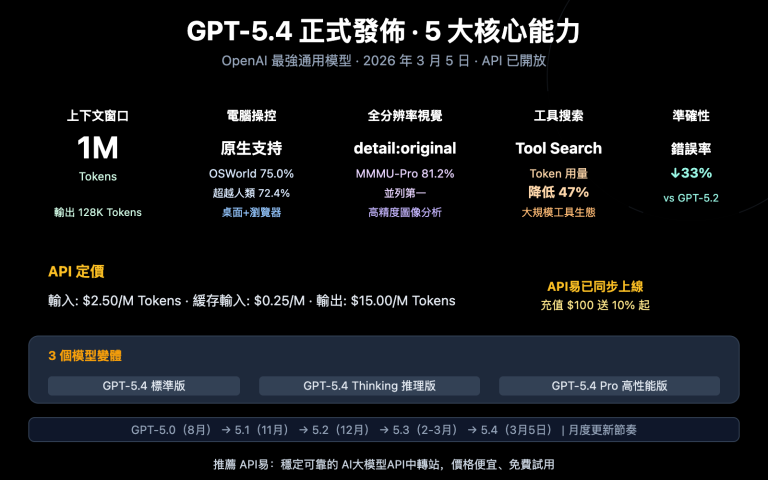Click the OSWorld 75.0% value
Image resolution: width=768 pixels, height=480 pixels.
251,174
